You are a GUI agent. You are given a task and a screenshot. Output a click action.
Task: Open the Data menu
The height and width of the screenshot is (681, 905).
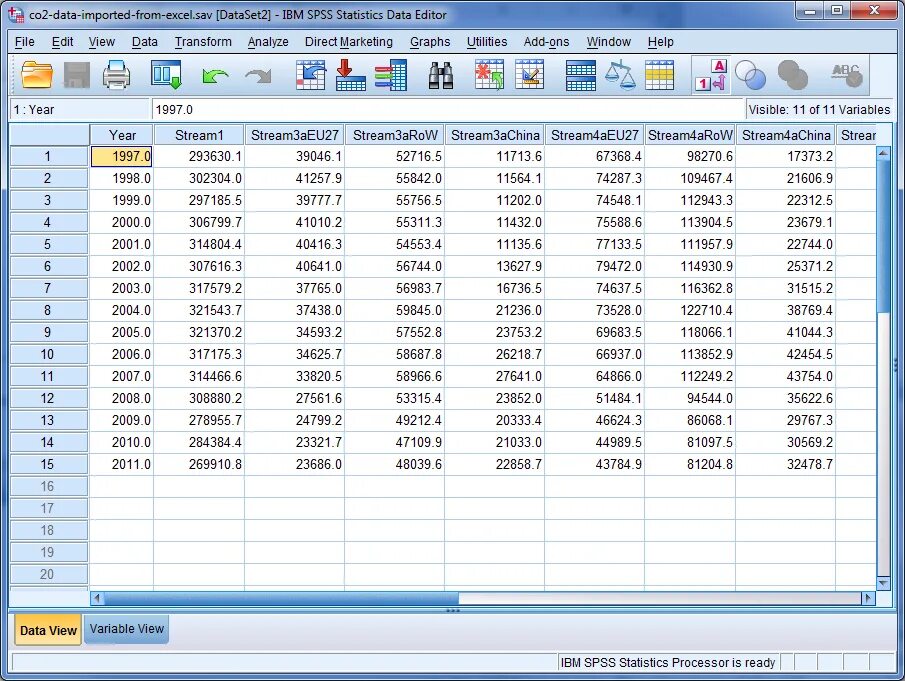point(144,42)
